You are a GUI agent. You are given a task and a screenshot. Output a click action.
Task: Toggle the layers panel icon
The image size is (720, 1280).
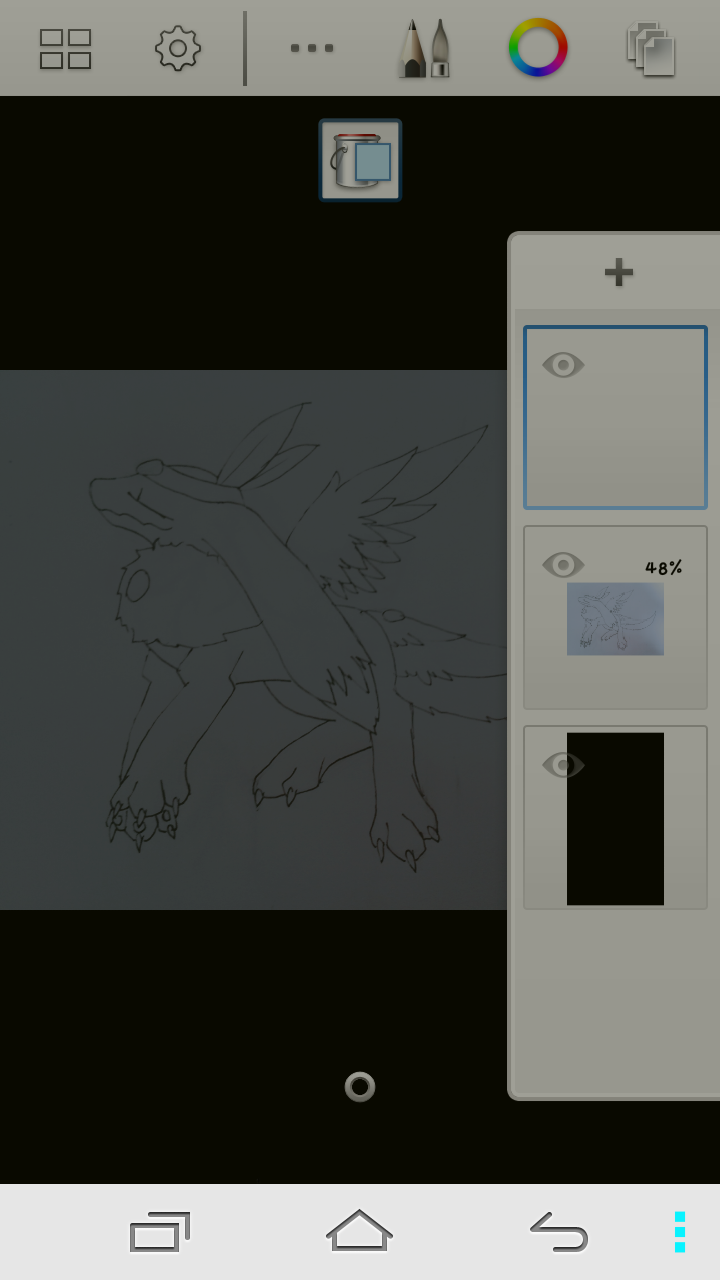(x=651, y=49)
